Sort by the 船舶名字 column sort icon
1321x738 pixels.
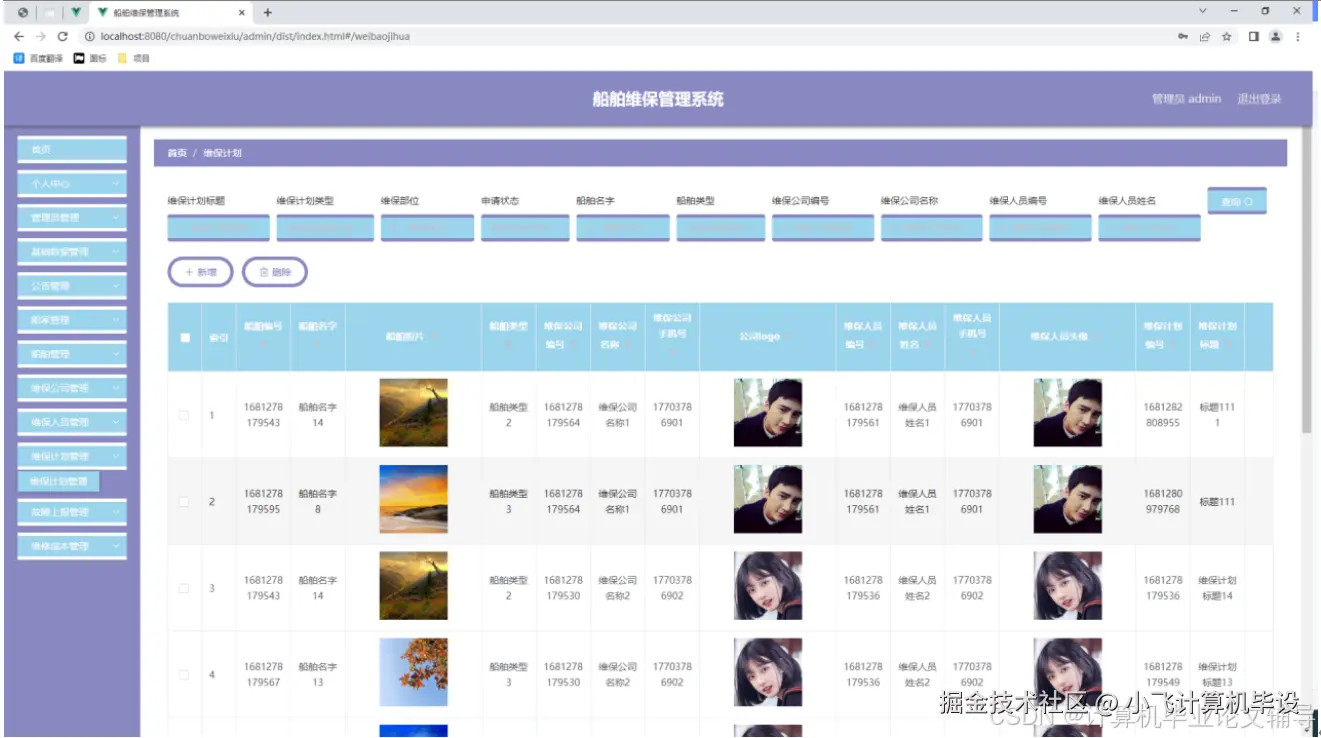coord(317,345)
